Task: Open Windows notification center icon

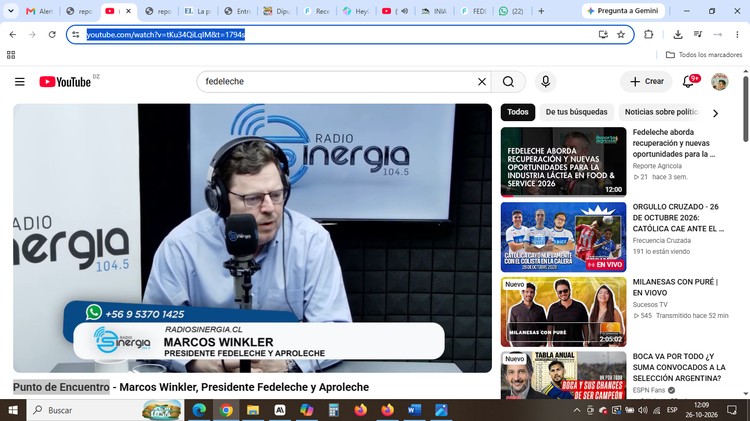Action: (732, 410)
